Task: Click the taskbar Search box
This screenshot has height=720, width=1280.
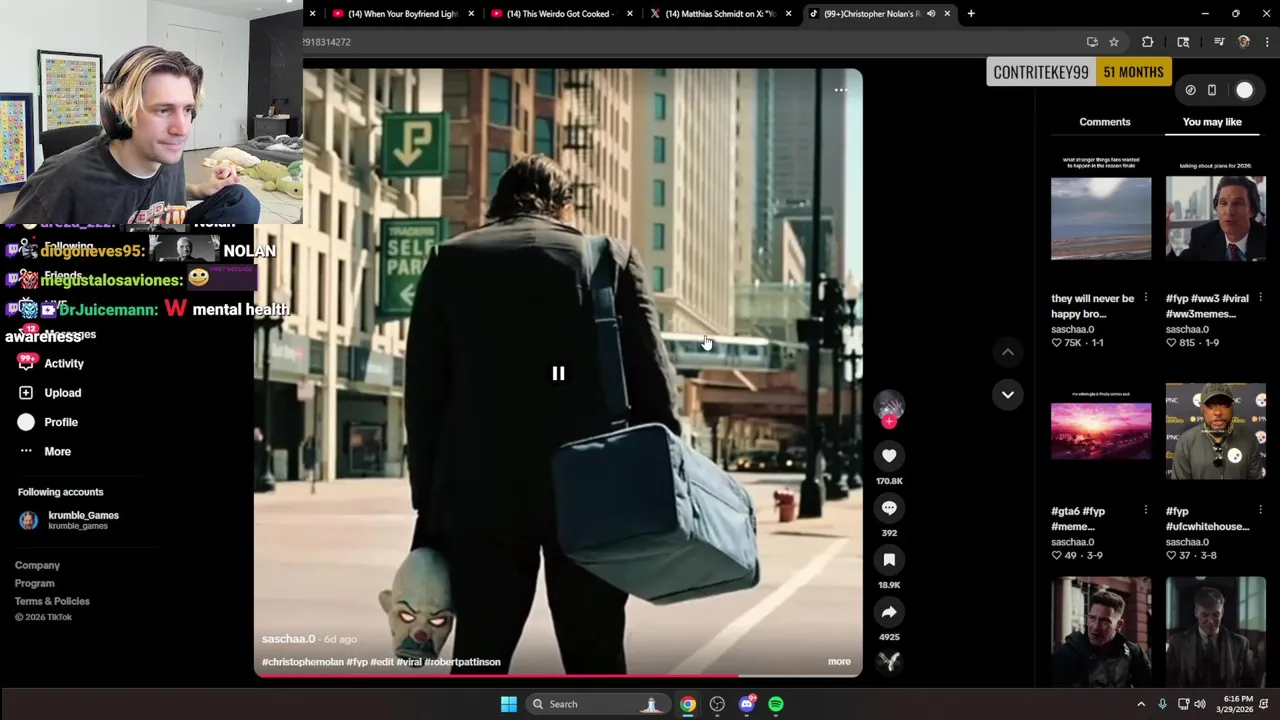Action: pyautogui.click(x=598, y=704)
